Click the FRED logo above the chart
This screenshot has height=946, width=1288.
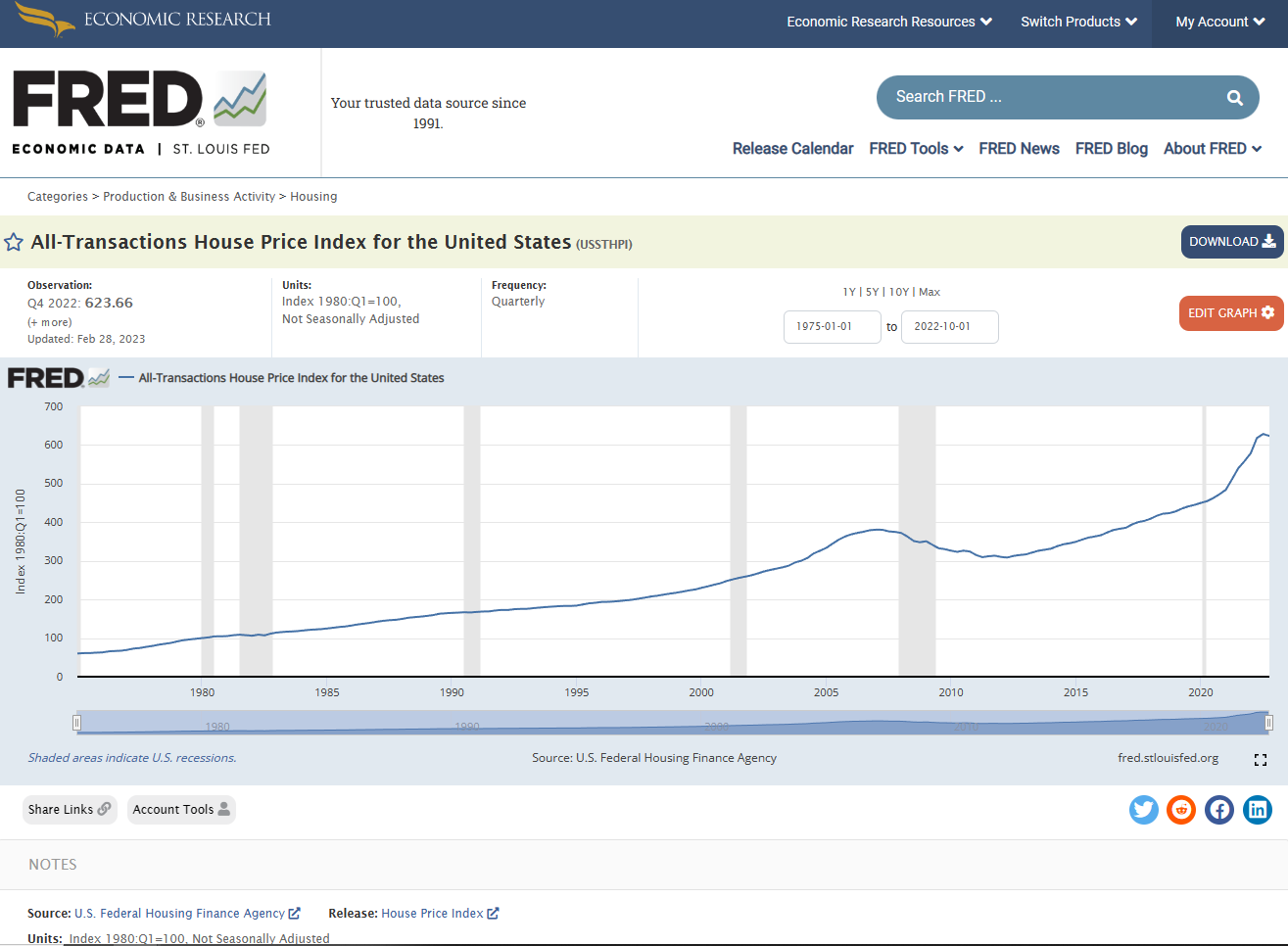coord(58,378)
